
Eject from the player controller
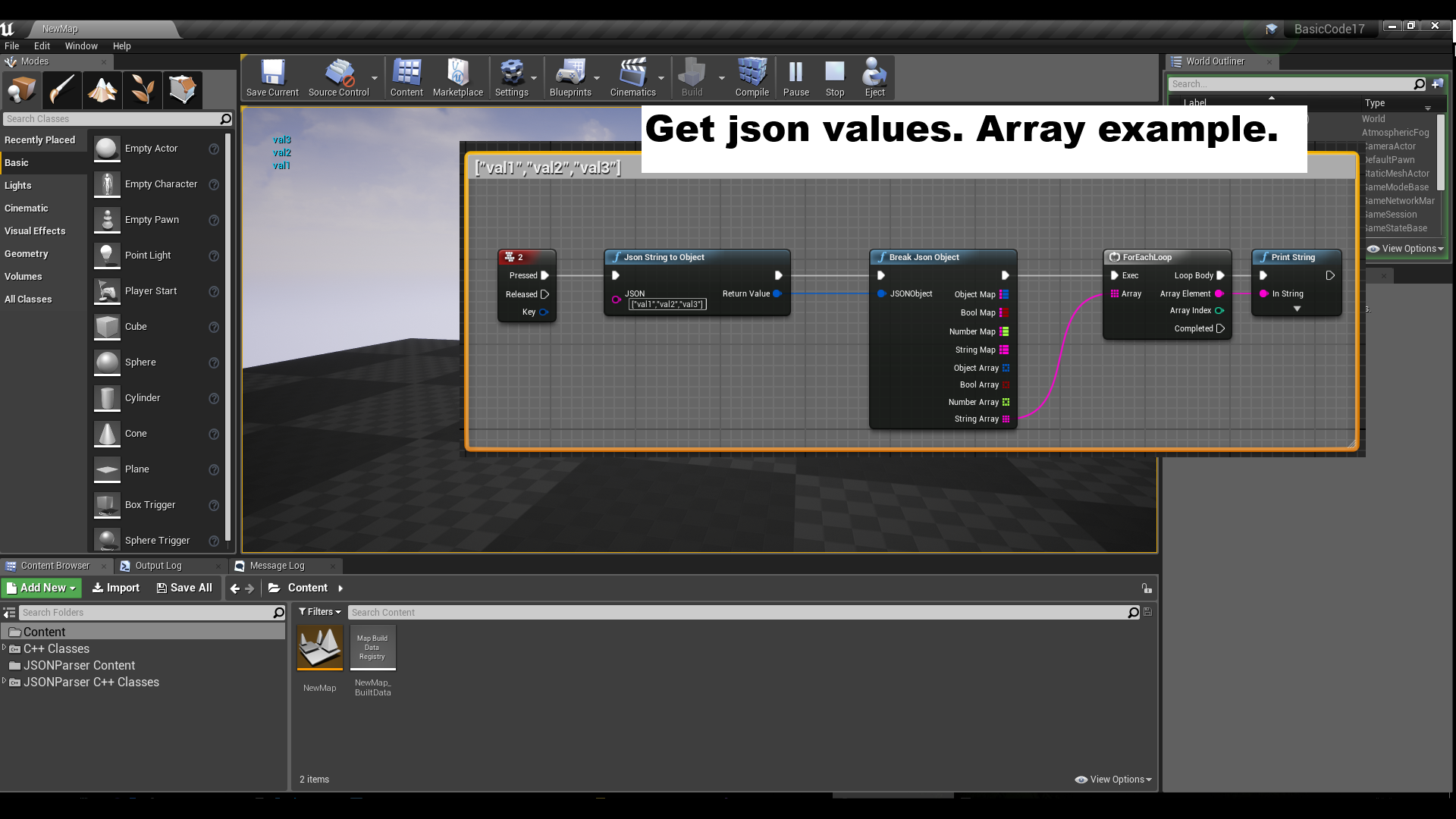(x=874, y=77)
